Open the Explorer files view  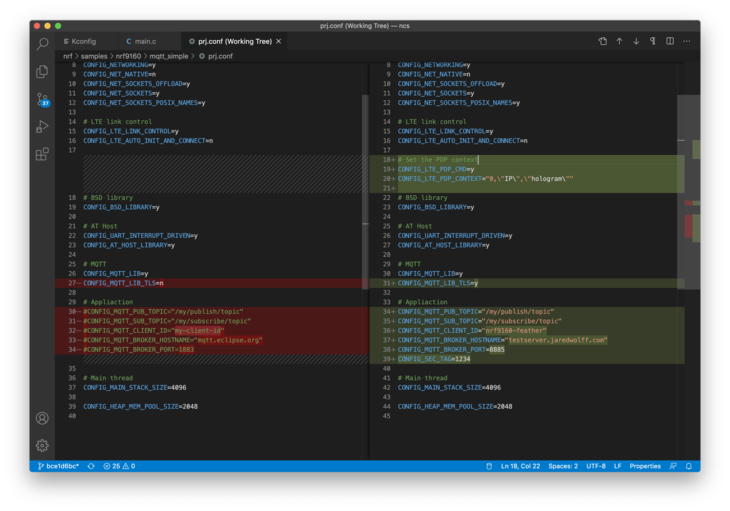pyautogui.click(x=42, y=72)
